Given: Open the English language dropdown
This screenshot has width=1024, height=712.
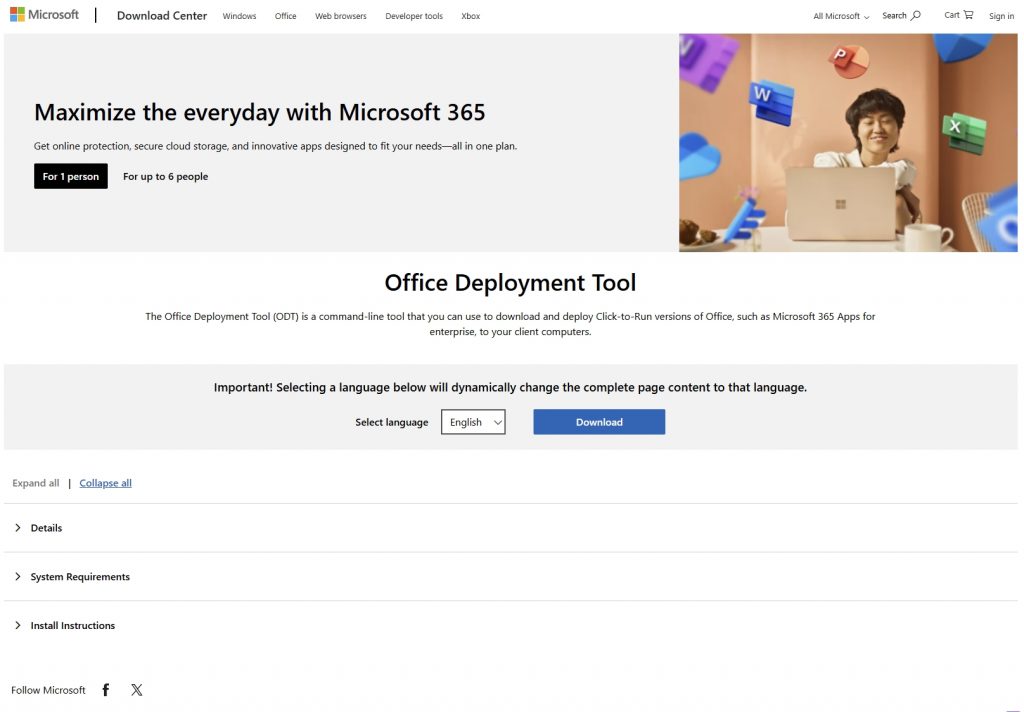Looking at the screenshot, I should tap(473, 422).
